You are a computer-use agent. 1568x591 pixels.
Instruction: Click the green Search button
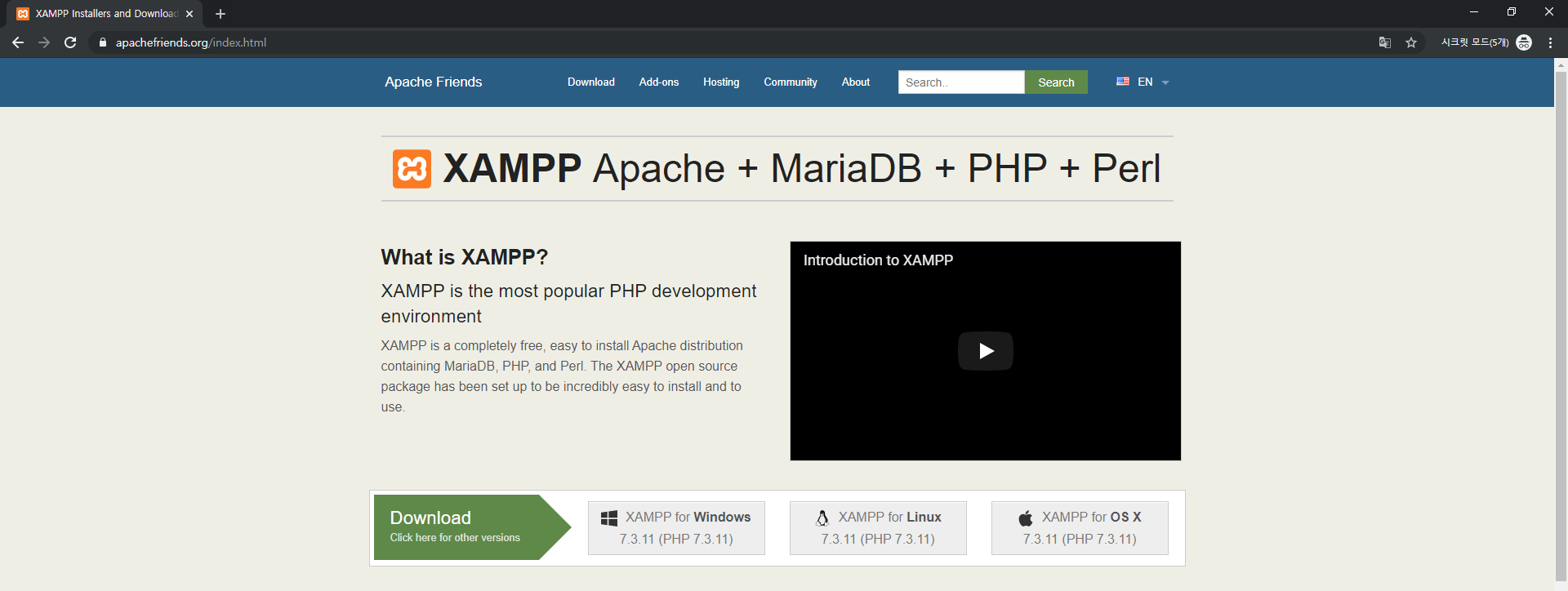tap(1056, 82)
